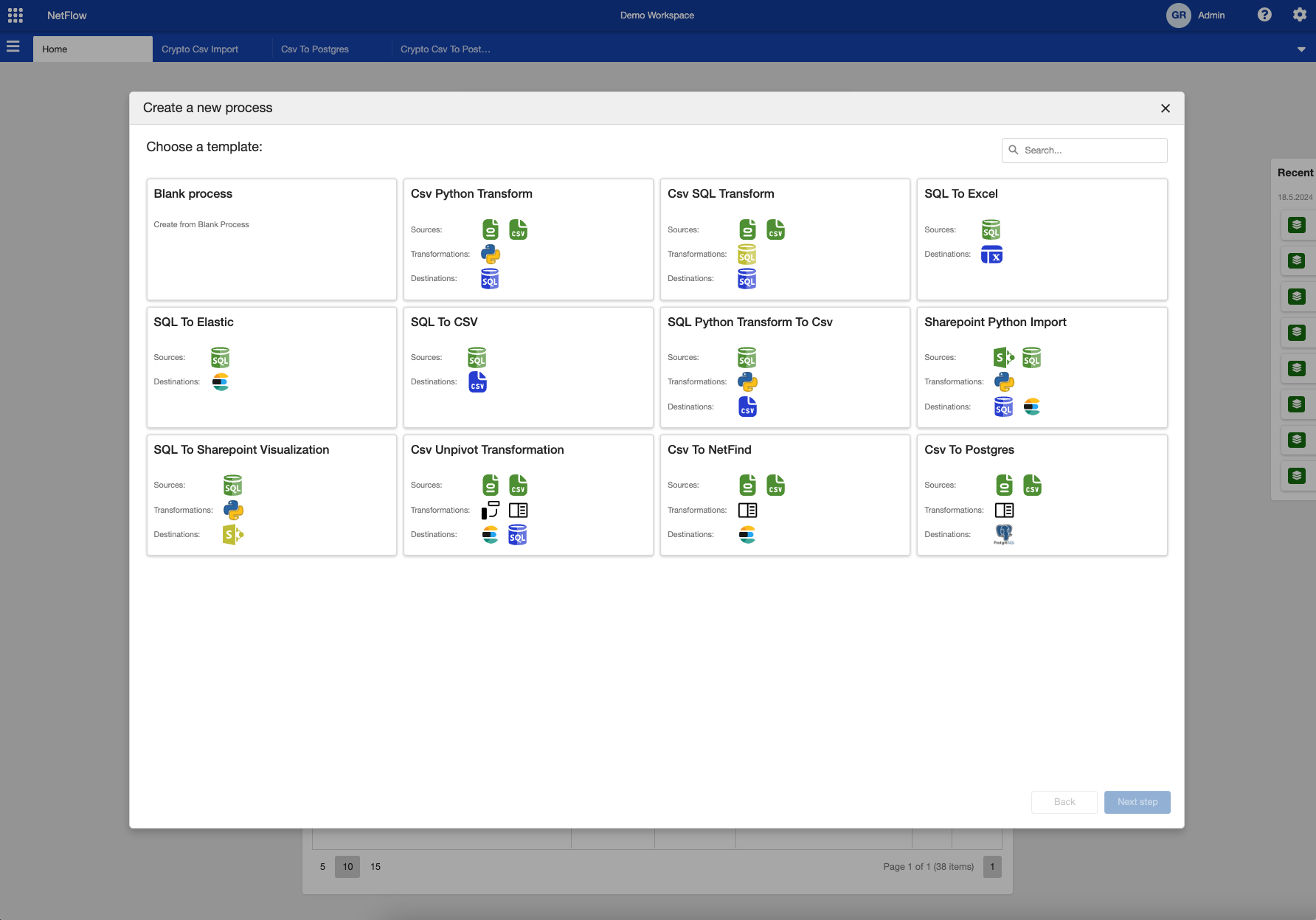The height and width of the screenshot is (920, 1316).
Task: Click Elastic destination icon in SQL To Elastic
Action: click(x=221, y=382)
